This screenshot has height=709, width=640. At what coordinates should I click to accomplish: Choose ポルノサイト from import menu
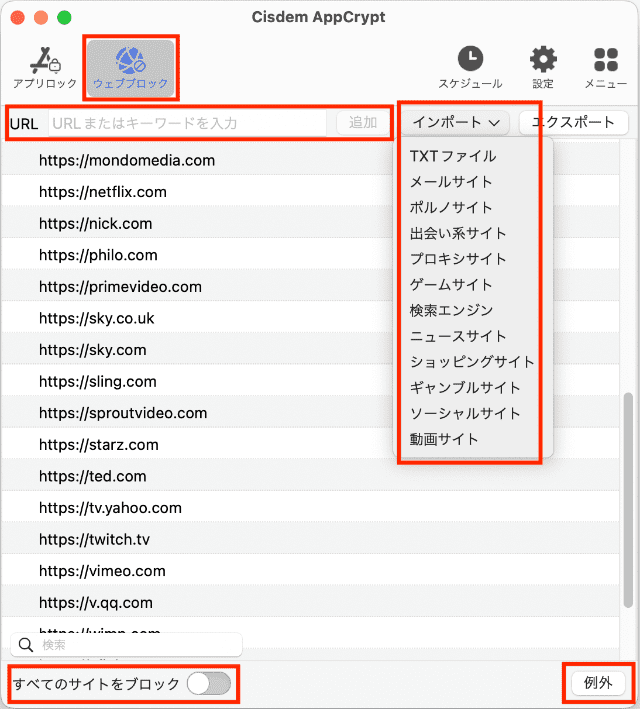tap(450, 208)
